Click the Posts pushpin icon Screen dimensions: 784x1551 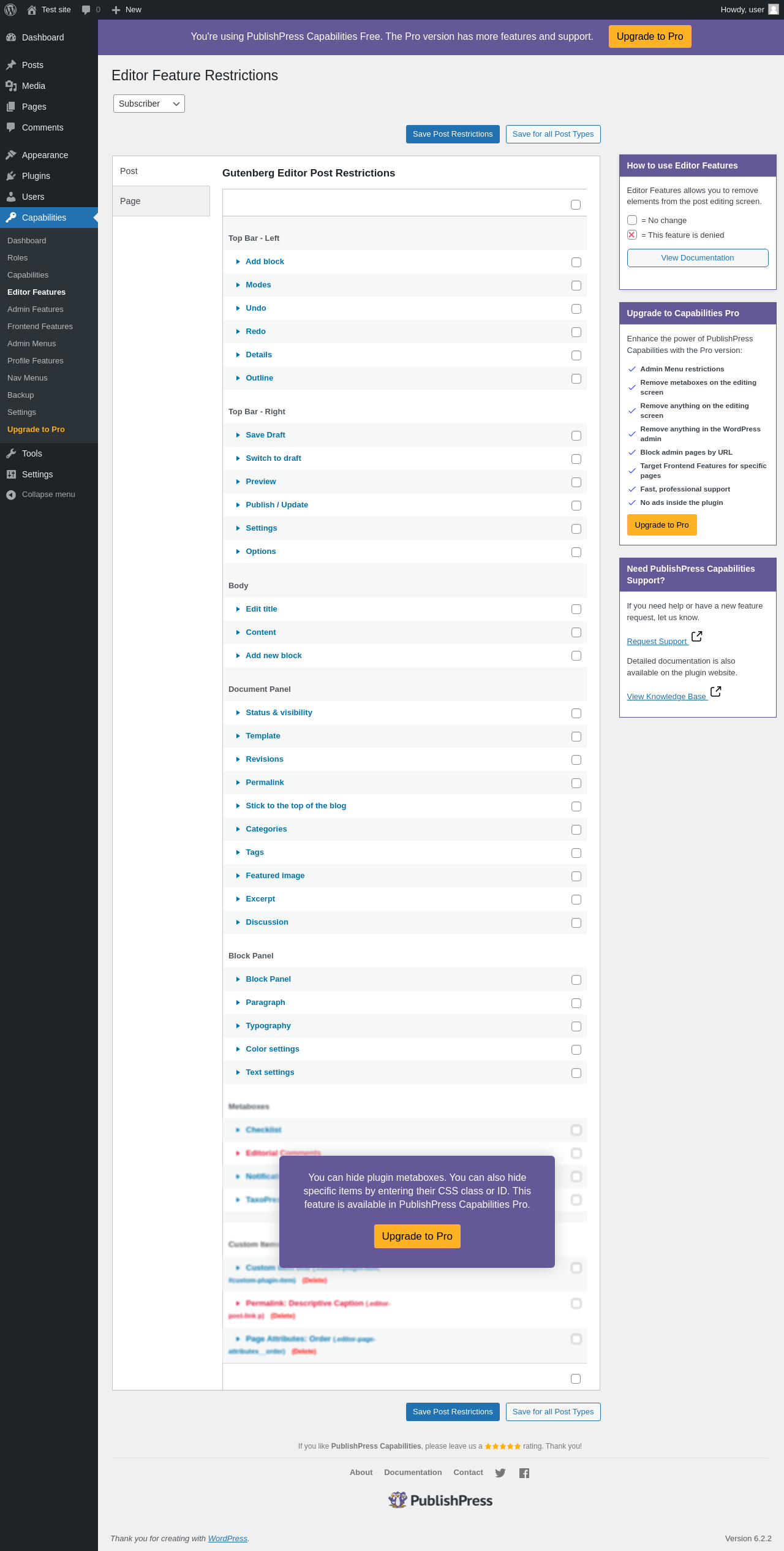(x=11, y=65)
